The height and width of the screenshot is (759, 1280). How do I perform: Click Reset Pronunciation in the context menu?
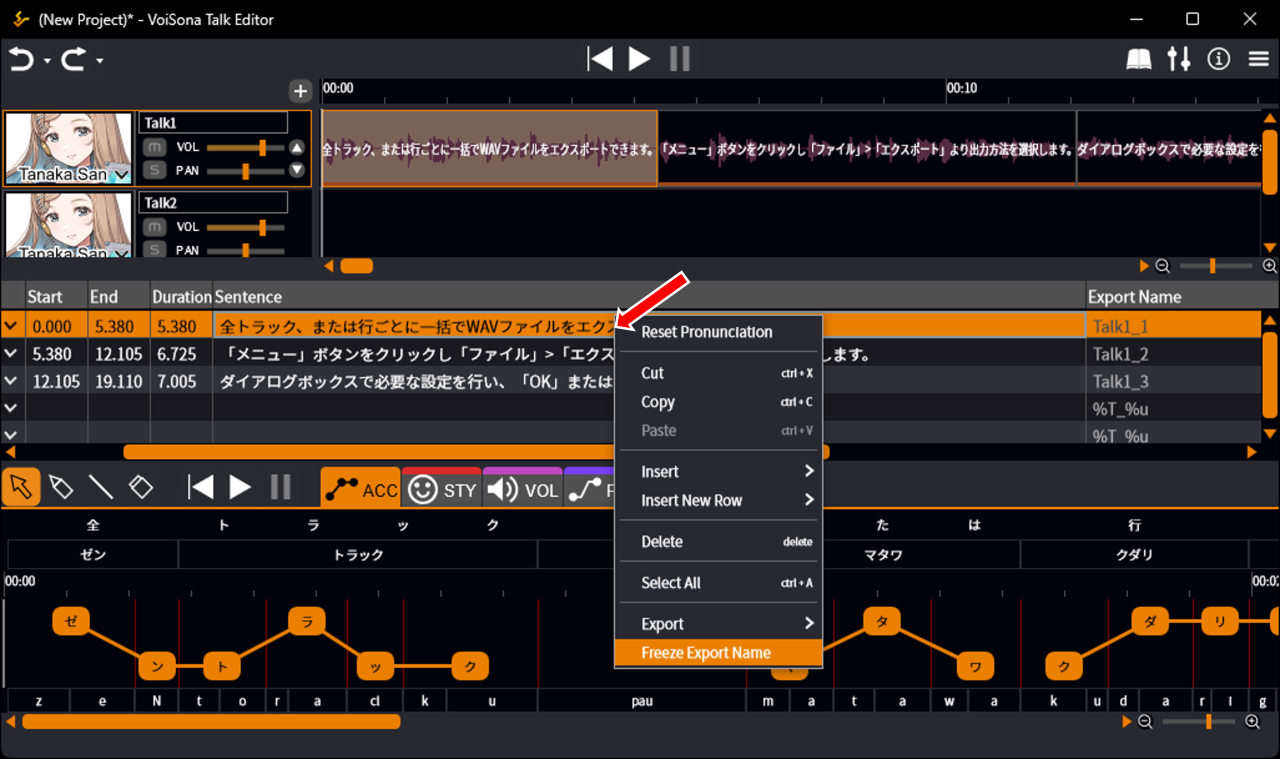click(x=706, y=332)
